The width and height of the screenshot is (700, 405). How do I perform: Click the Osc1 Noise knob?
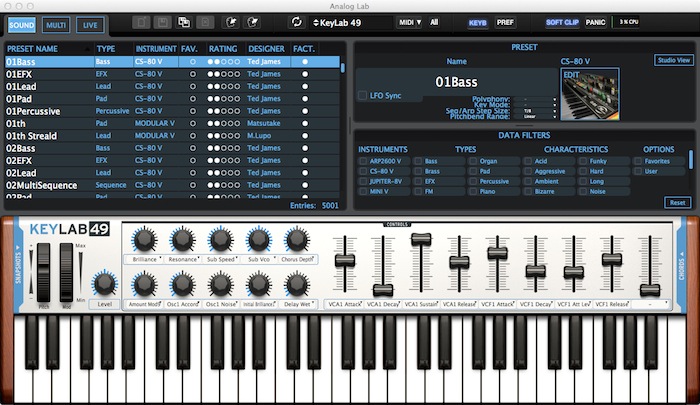click(x=221, y=285)
